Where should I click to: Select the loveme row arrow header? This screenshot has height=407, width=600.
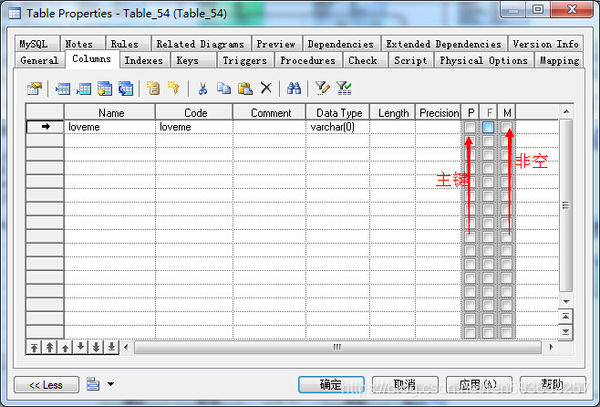pyautogui.click(x=45, y=127)
